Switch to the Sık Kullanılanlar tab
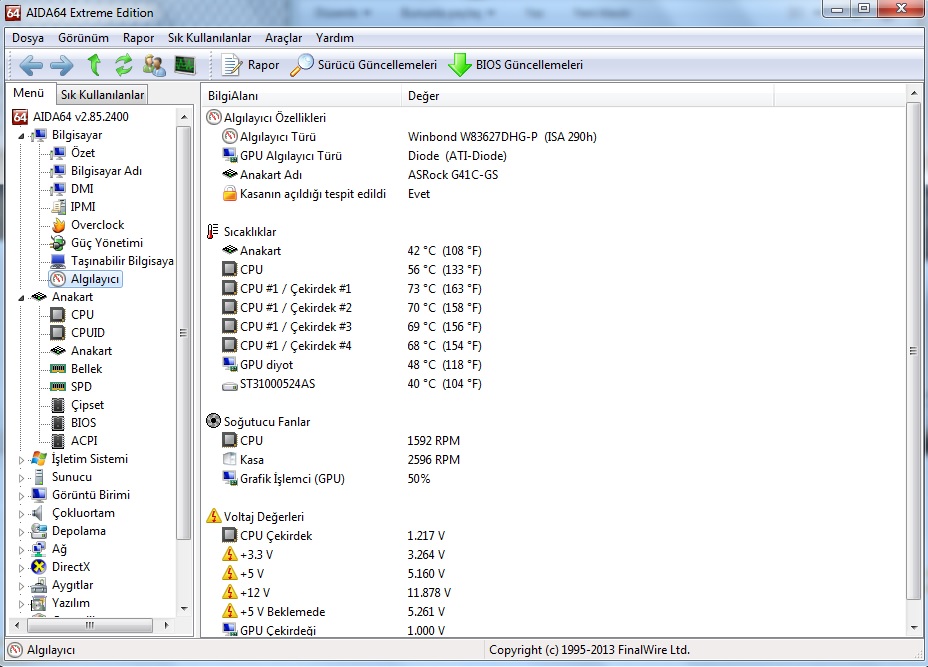 tap(102, 95)
